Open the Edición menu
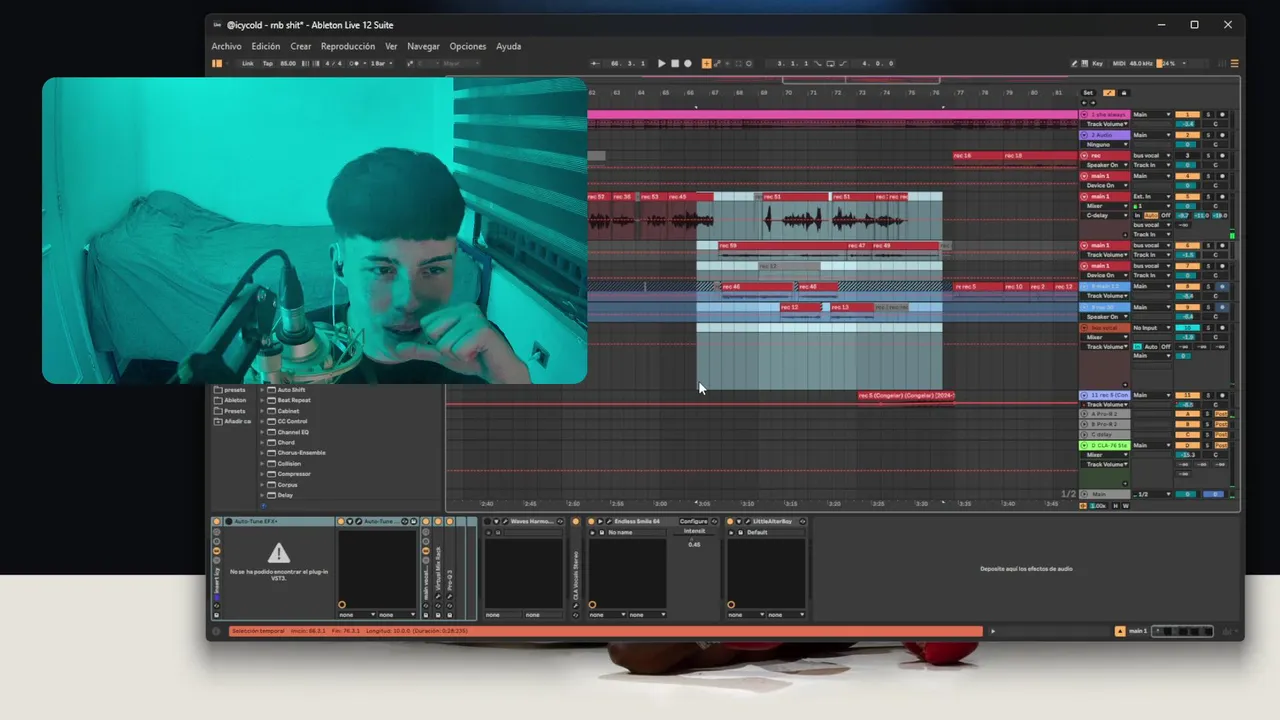The width and height of the screenshot is (1280, 720). [x=265, y=46]
